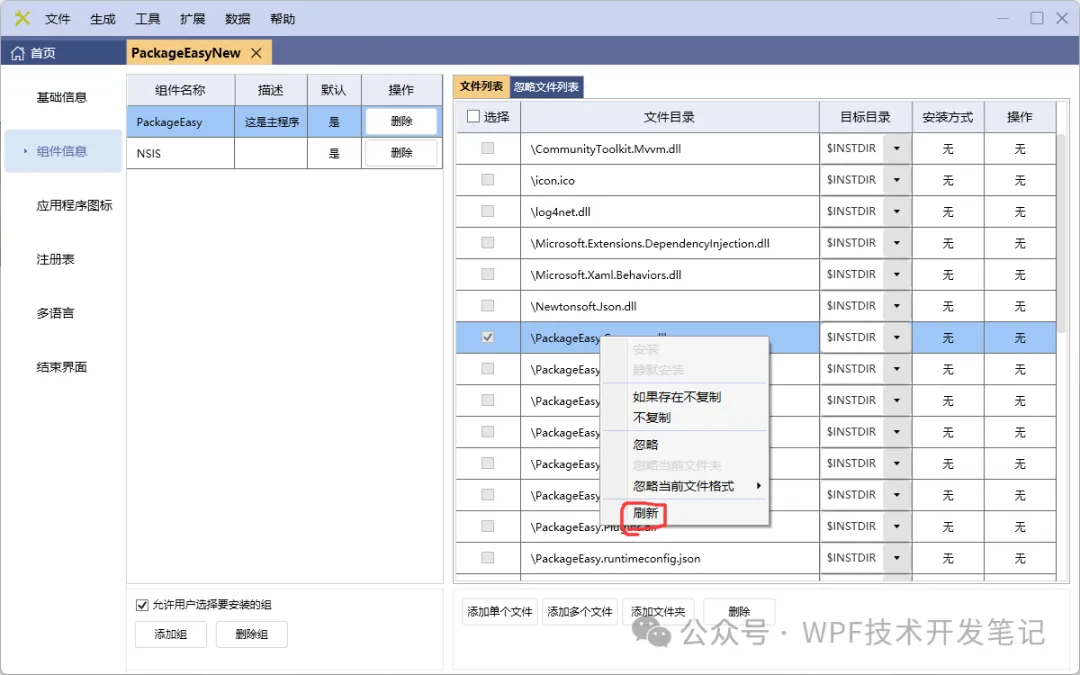This screenshot has height=675, width=1080.
Task: Click the 文件目录 column header
Action: point(669,117)
